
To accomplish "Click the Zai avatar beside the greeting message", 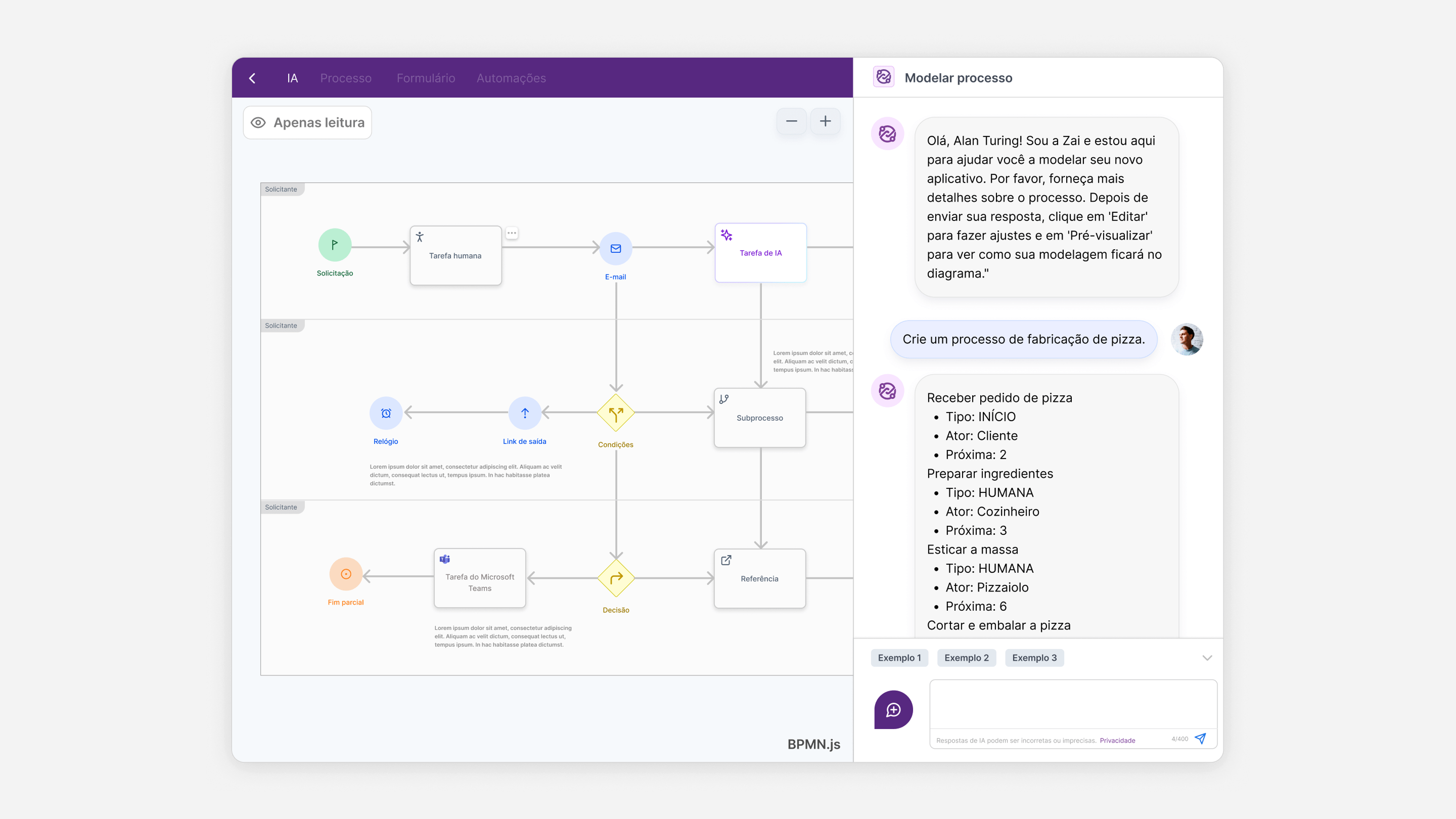I will pos(887,134).
